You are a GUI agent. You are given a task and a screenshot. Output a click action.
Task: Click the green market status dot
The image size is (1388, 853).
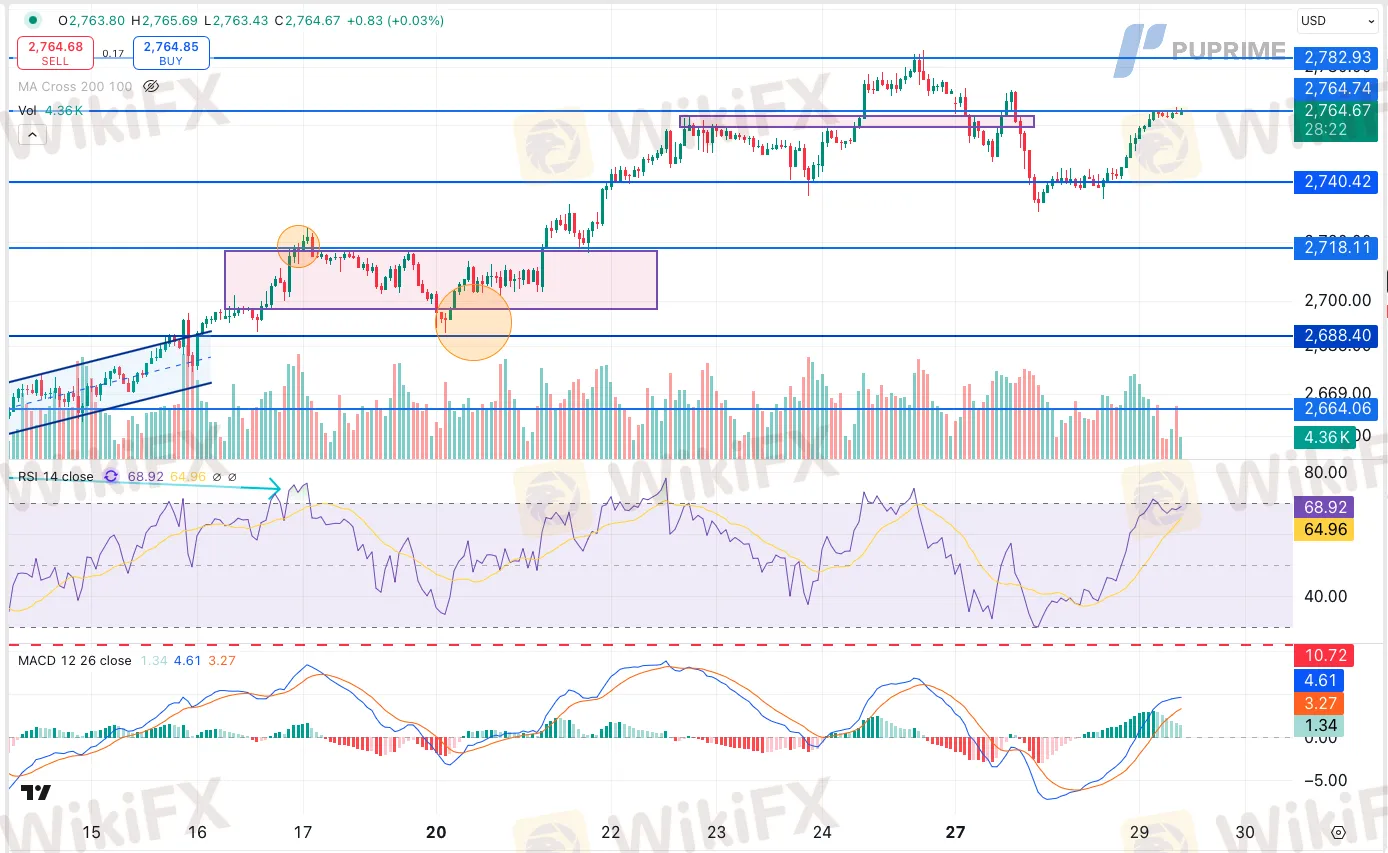click(33, 20)
